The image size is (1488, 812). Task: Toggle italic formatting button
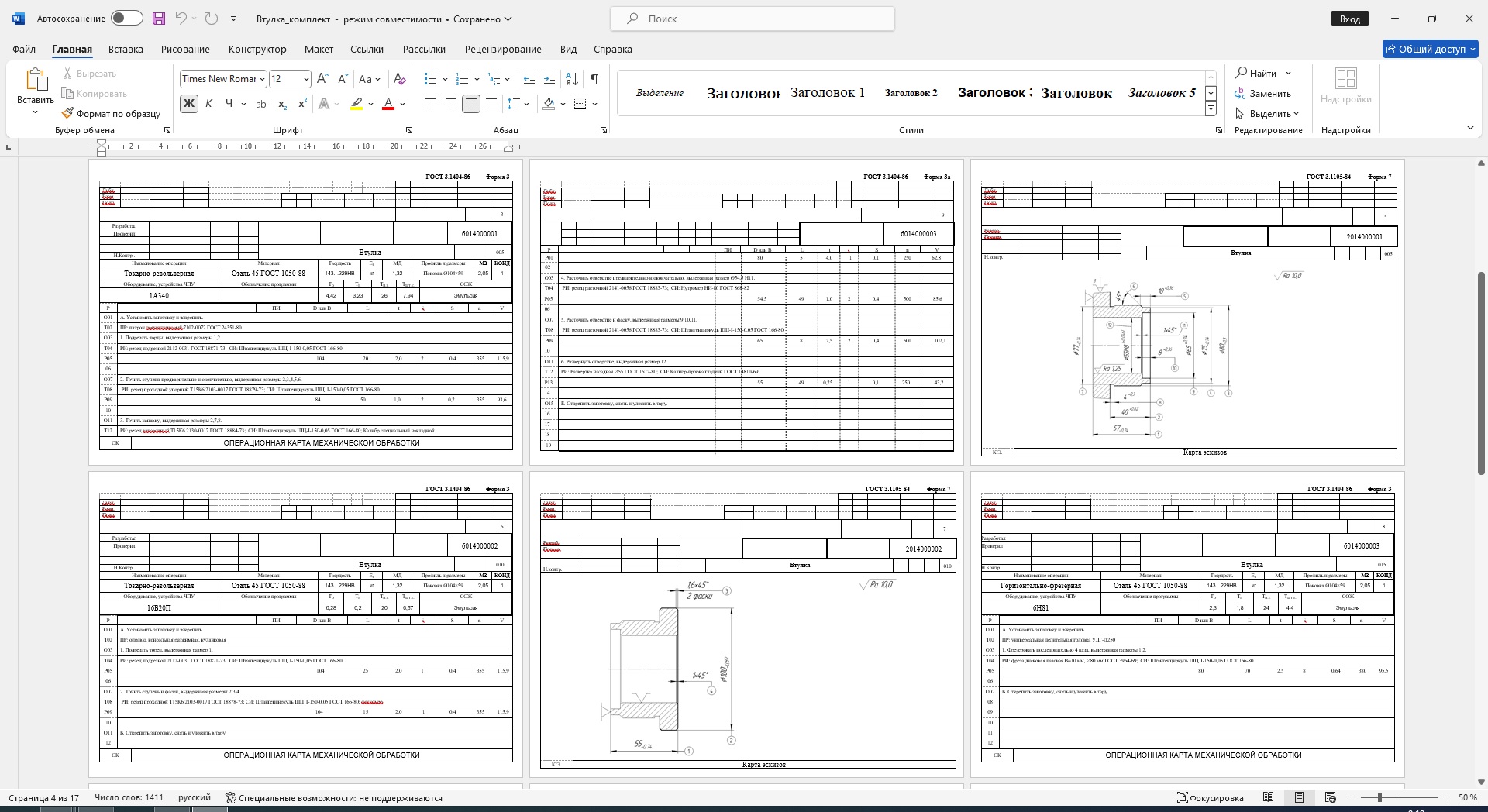(208, 104)
